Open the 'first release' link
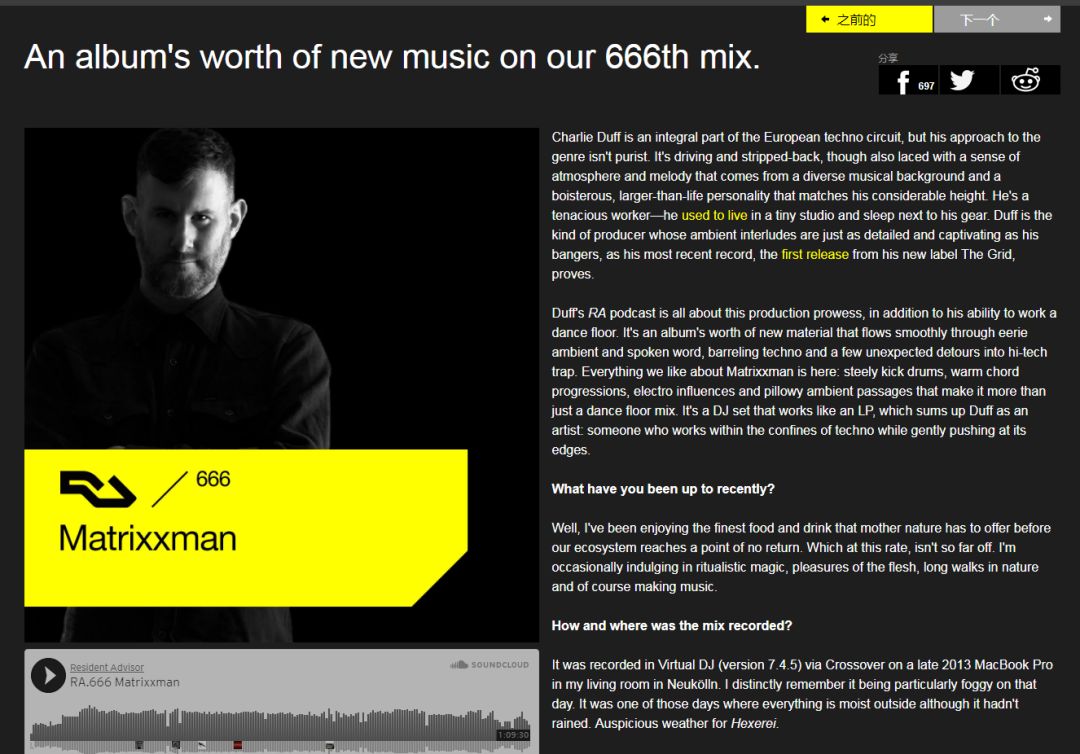The height and width of the screenshot is (754, 1080). pyautogui.click(x=814, y=255)
